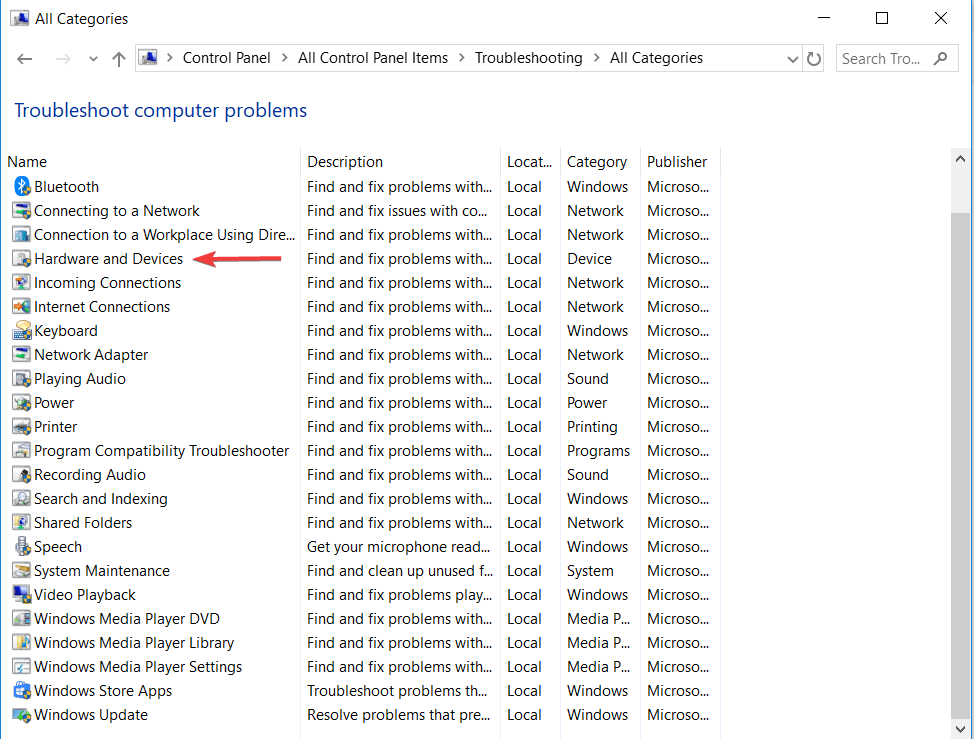Click the search magnifier icon
The image size is (974, 739).
(x=940, y=58)
